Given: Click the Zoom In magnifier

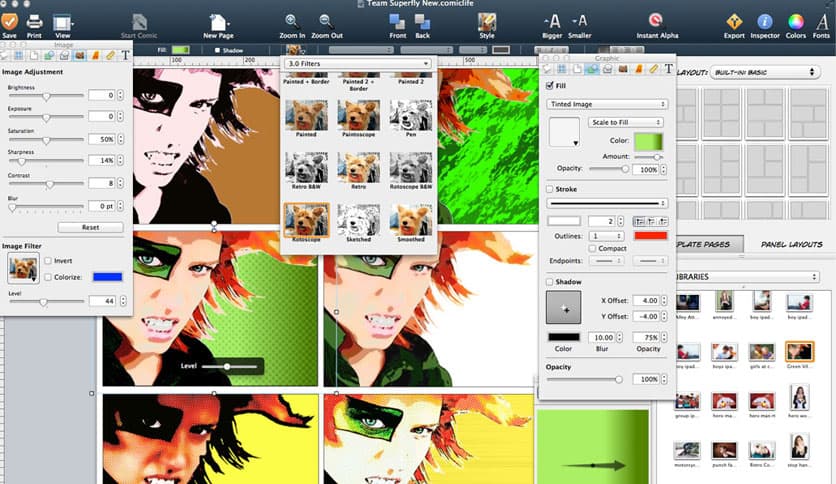Looking at the screenshot, I should pos(292,21).
